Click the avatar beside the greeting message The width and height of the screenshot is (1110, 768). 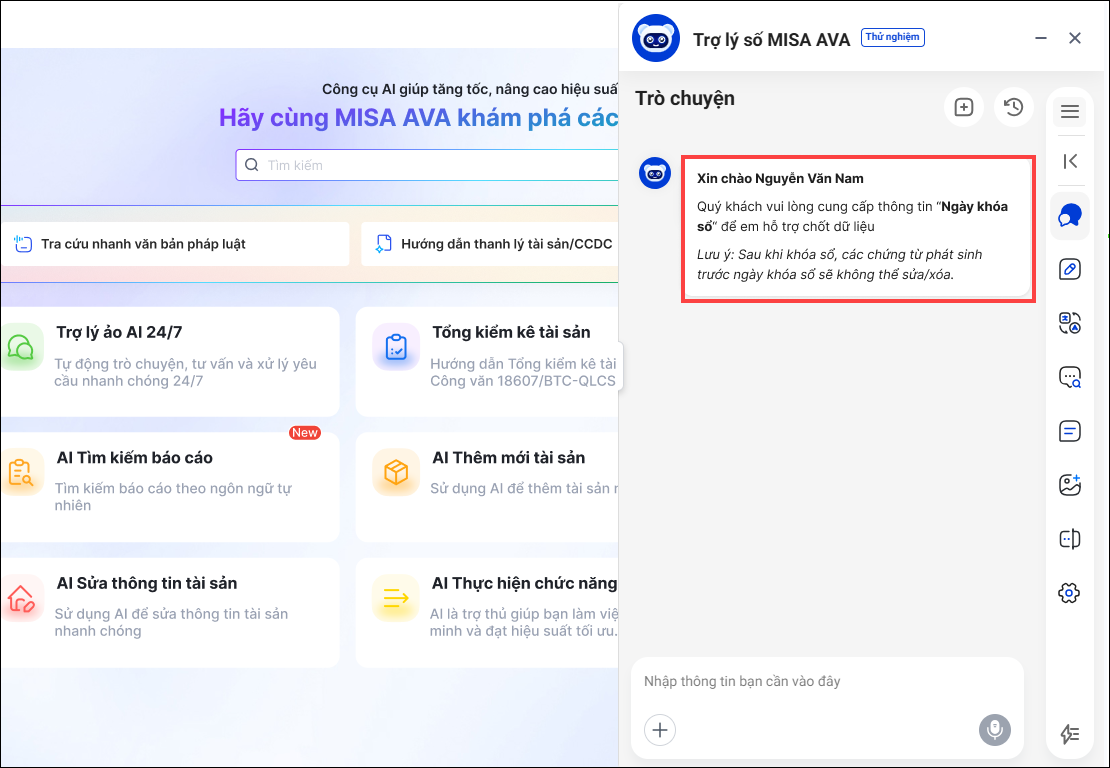(655, 173)
